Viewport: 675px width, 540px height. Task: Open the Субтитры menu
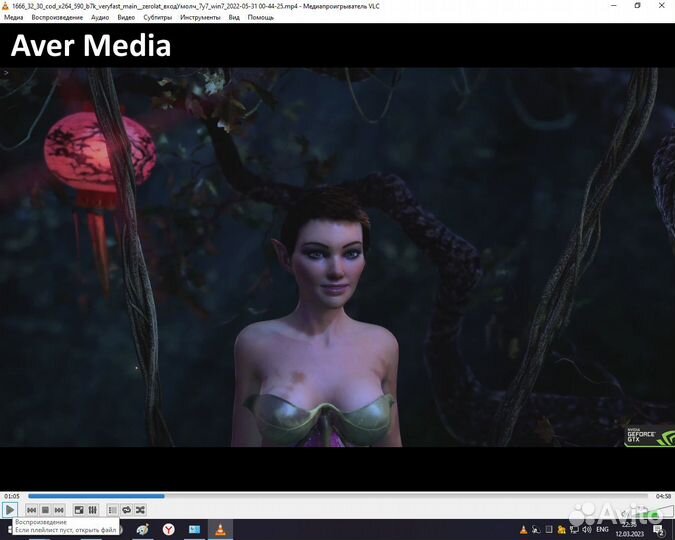click(158, 18)
